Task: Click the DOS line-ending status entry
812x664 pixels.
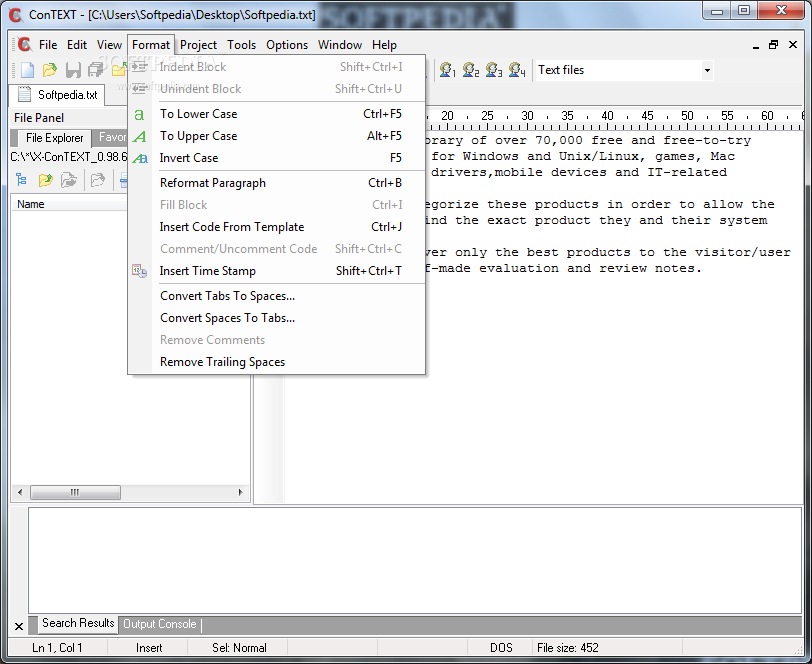Action: click(x=501, y=647)
